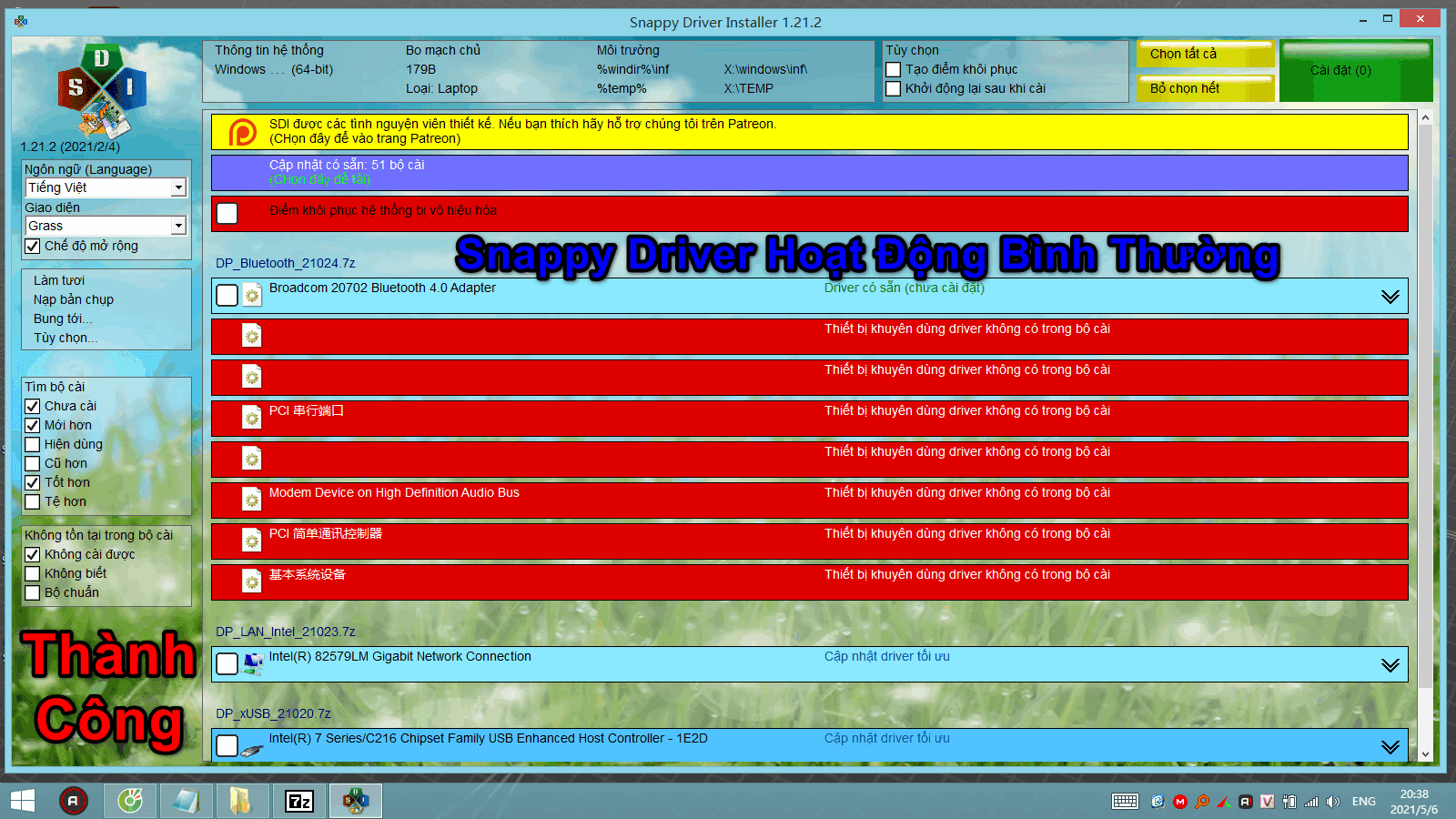1456x819 pixels.
Task: Select the Intel 82579LM Gigabit driver checkbox
Action: click(x=227, y=664)
